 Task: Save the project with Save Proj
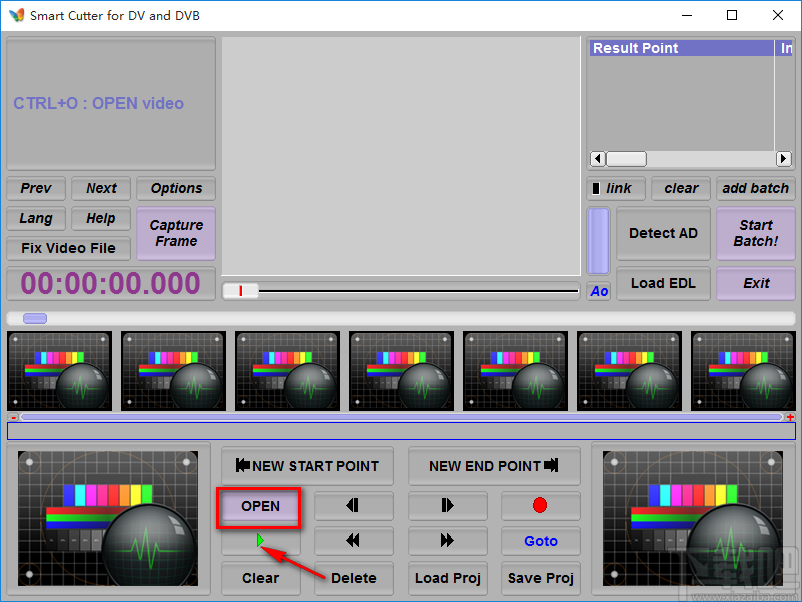tap(541, 578)
